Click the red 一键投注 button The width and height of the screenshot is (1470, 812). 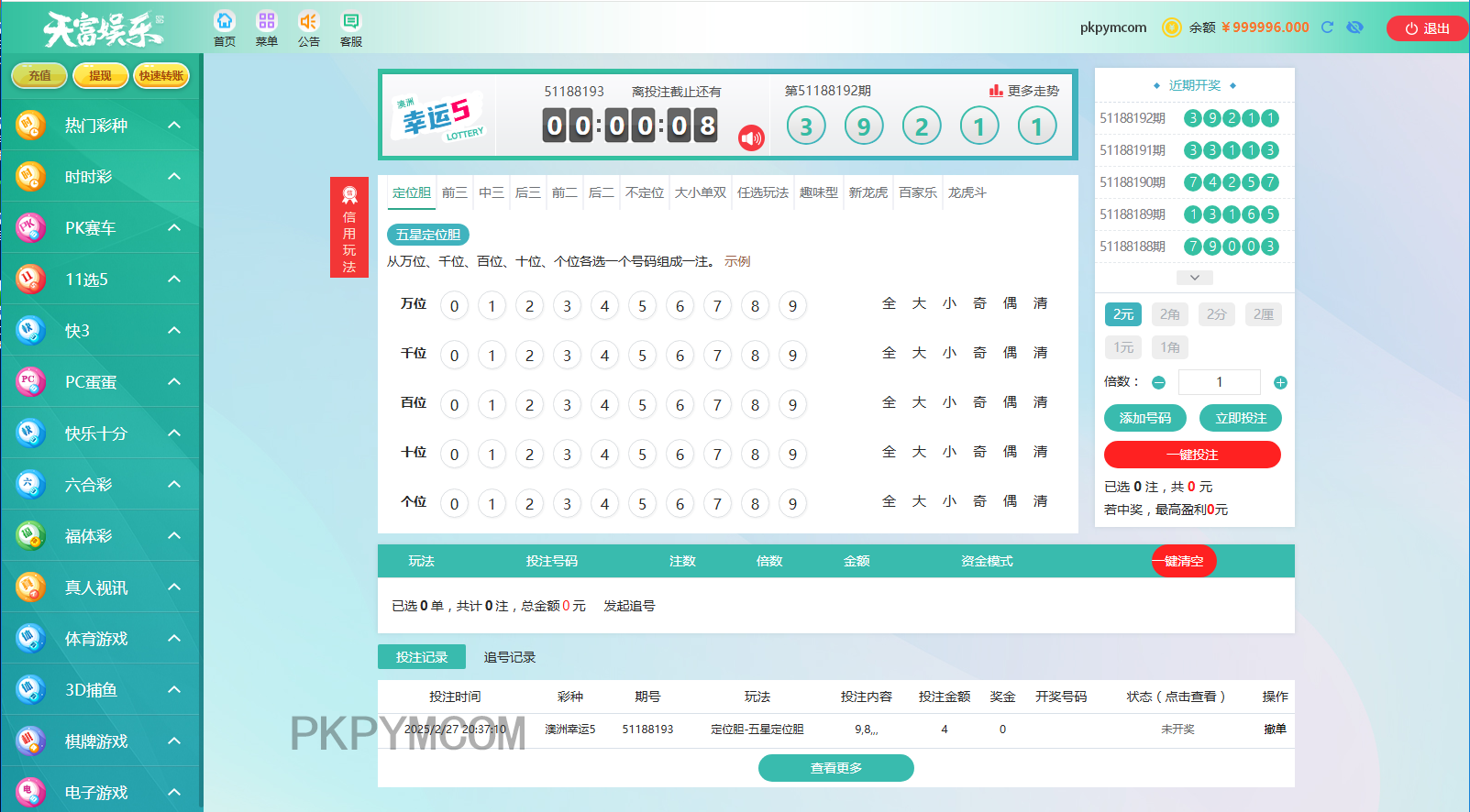pyautogui.click(x=1192, y=455)
